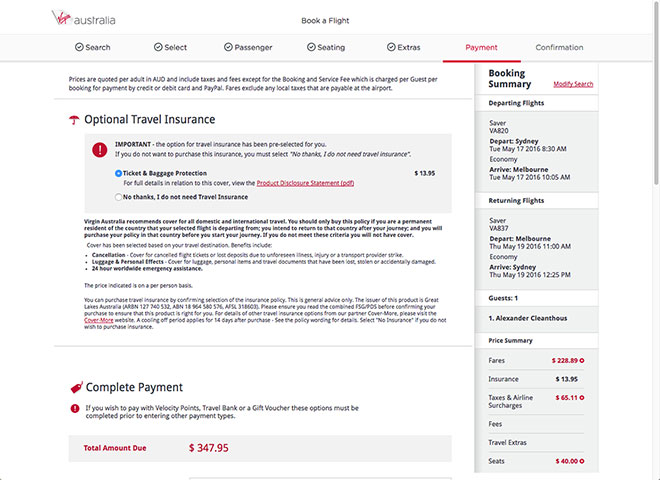Click flight number VA837

point(499,229)
